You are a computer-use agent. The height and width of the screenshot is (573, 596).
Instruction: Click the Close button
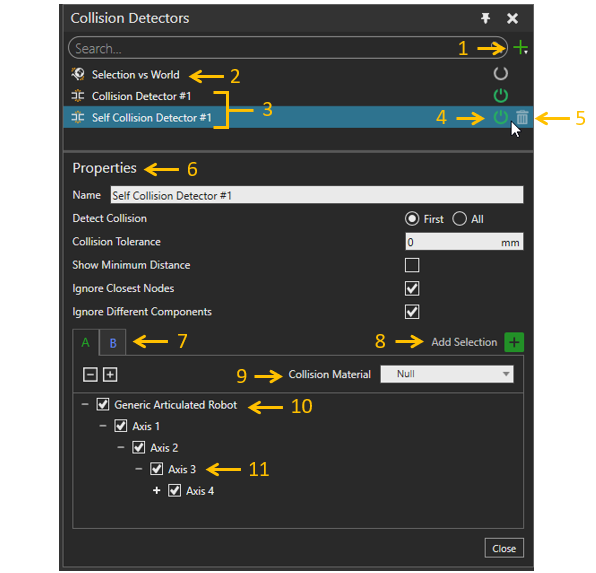(x=504, y=548)
